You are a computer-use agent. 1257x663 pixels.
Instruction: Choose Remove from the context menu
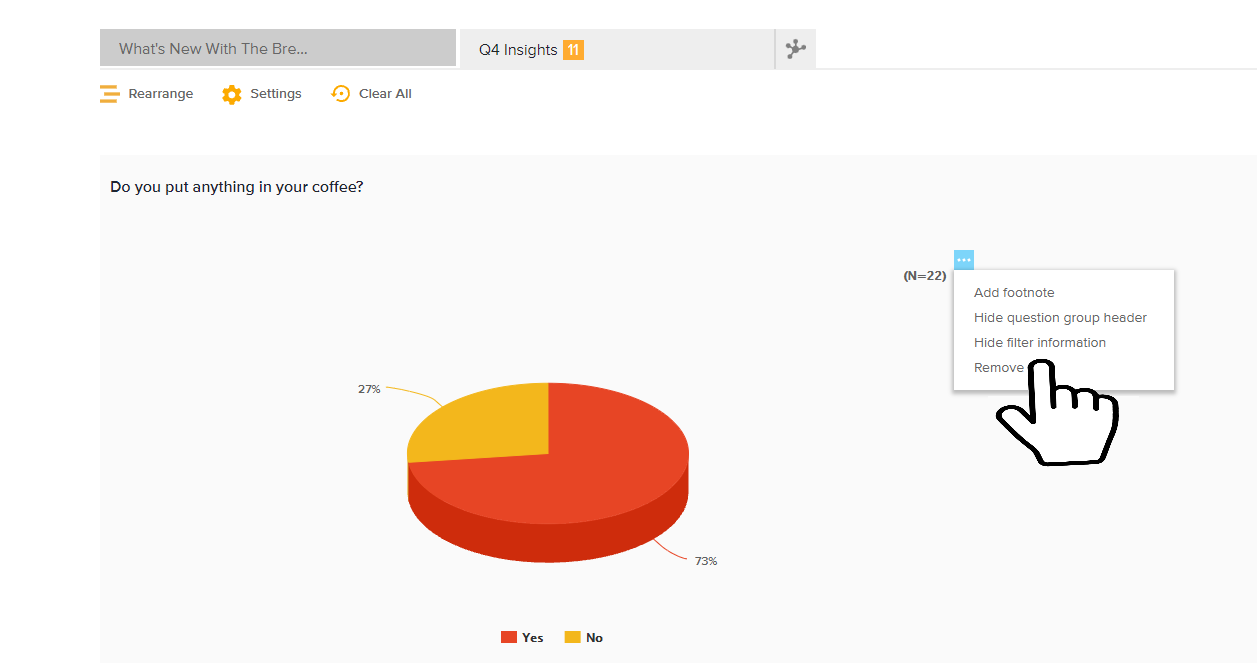(998, 367)
